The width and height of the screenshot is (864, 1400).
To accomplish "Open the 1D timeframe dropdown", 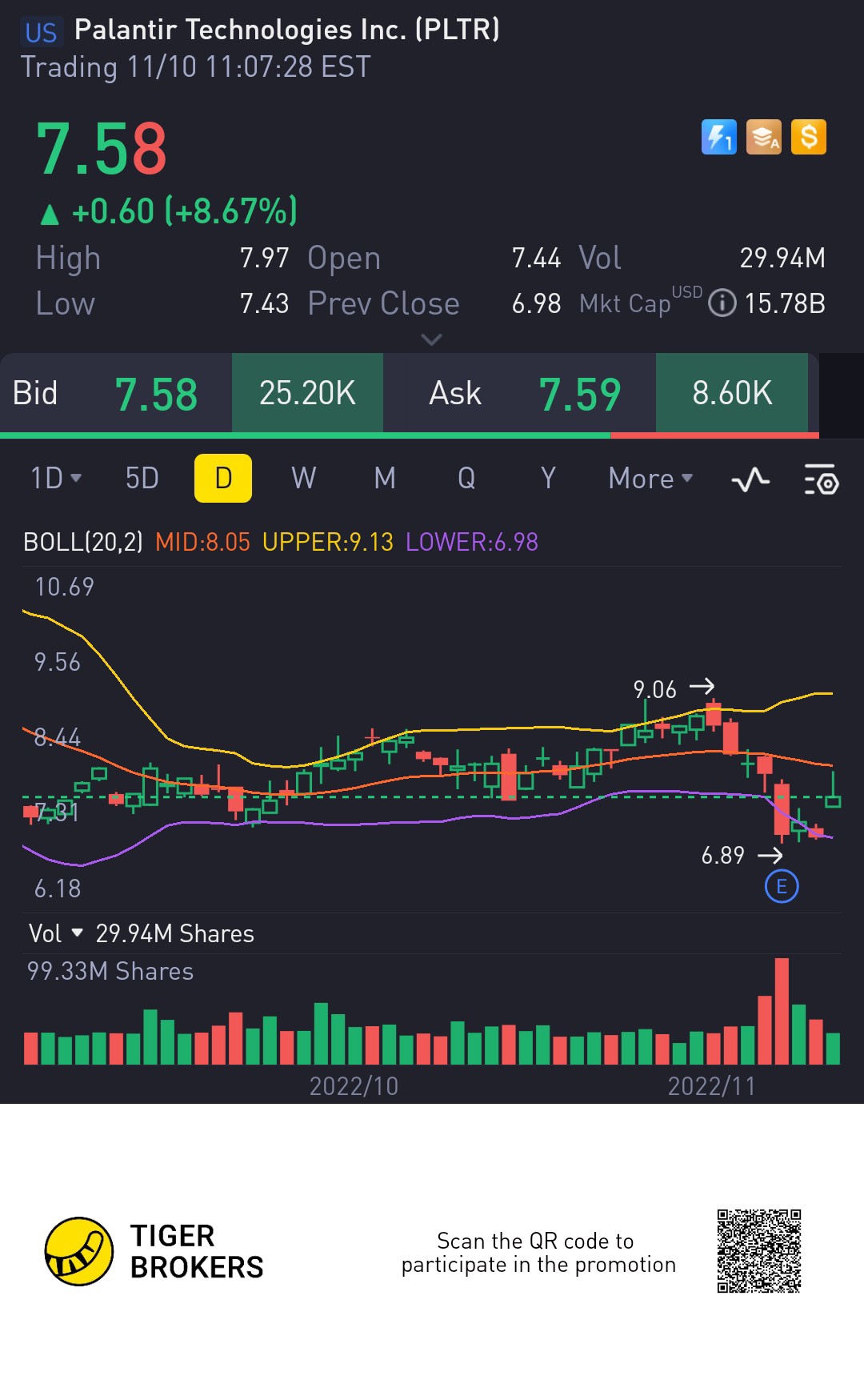I will pyautogui.click(x=56, y=479).
